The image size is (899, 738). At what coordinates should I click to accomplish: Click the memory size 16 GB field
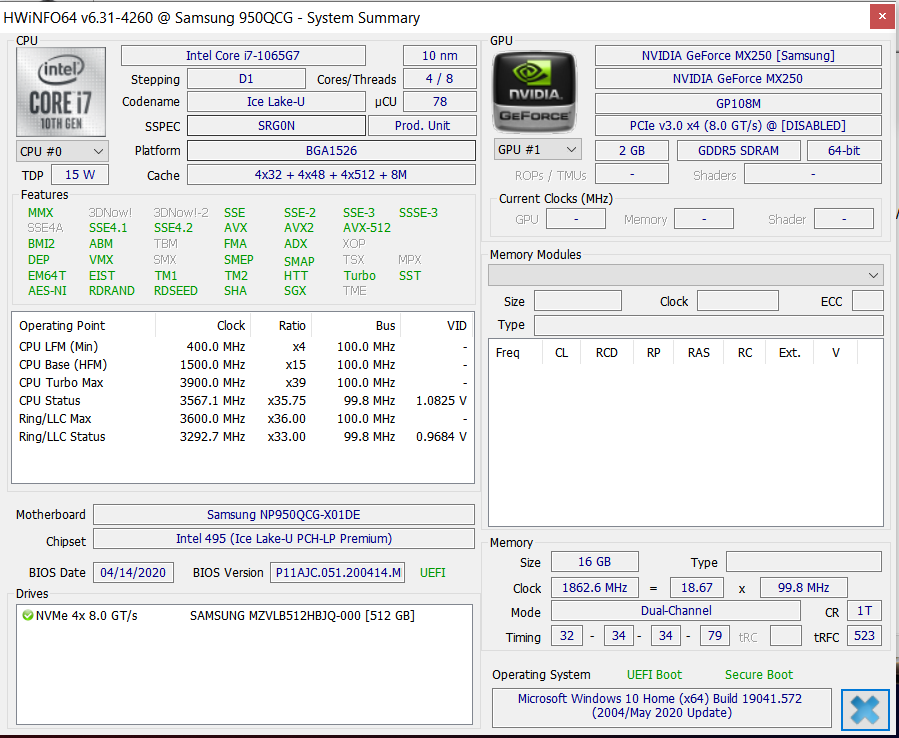point(595,562)
